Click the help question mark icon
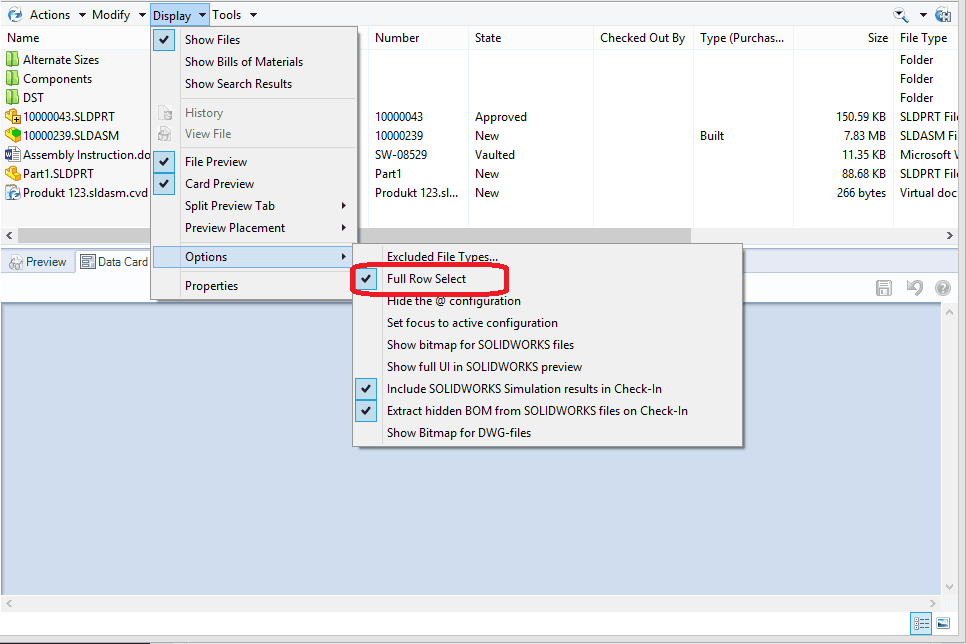This screenshot has height=644, width=966. click(x=942, y=288)
